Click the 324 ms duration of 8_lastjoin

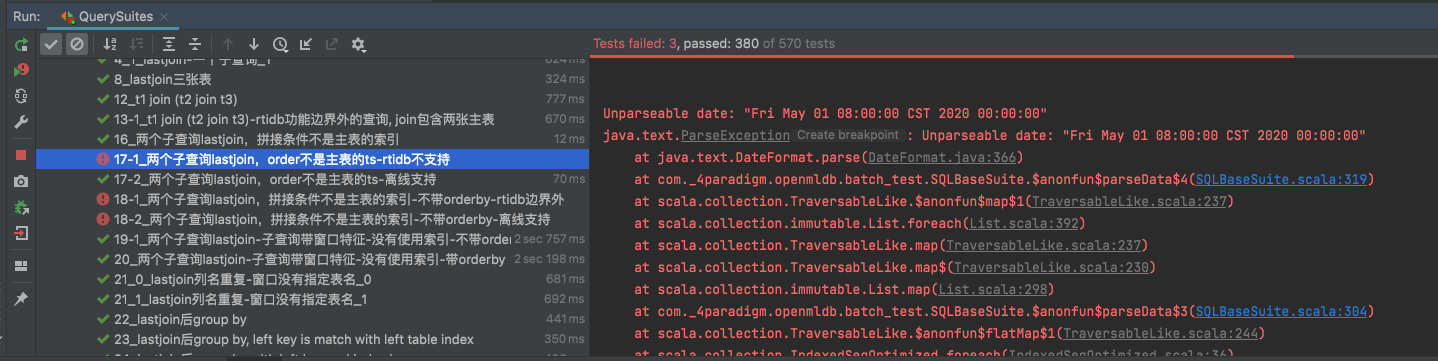pos(565,79)
